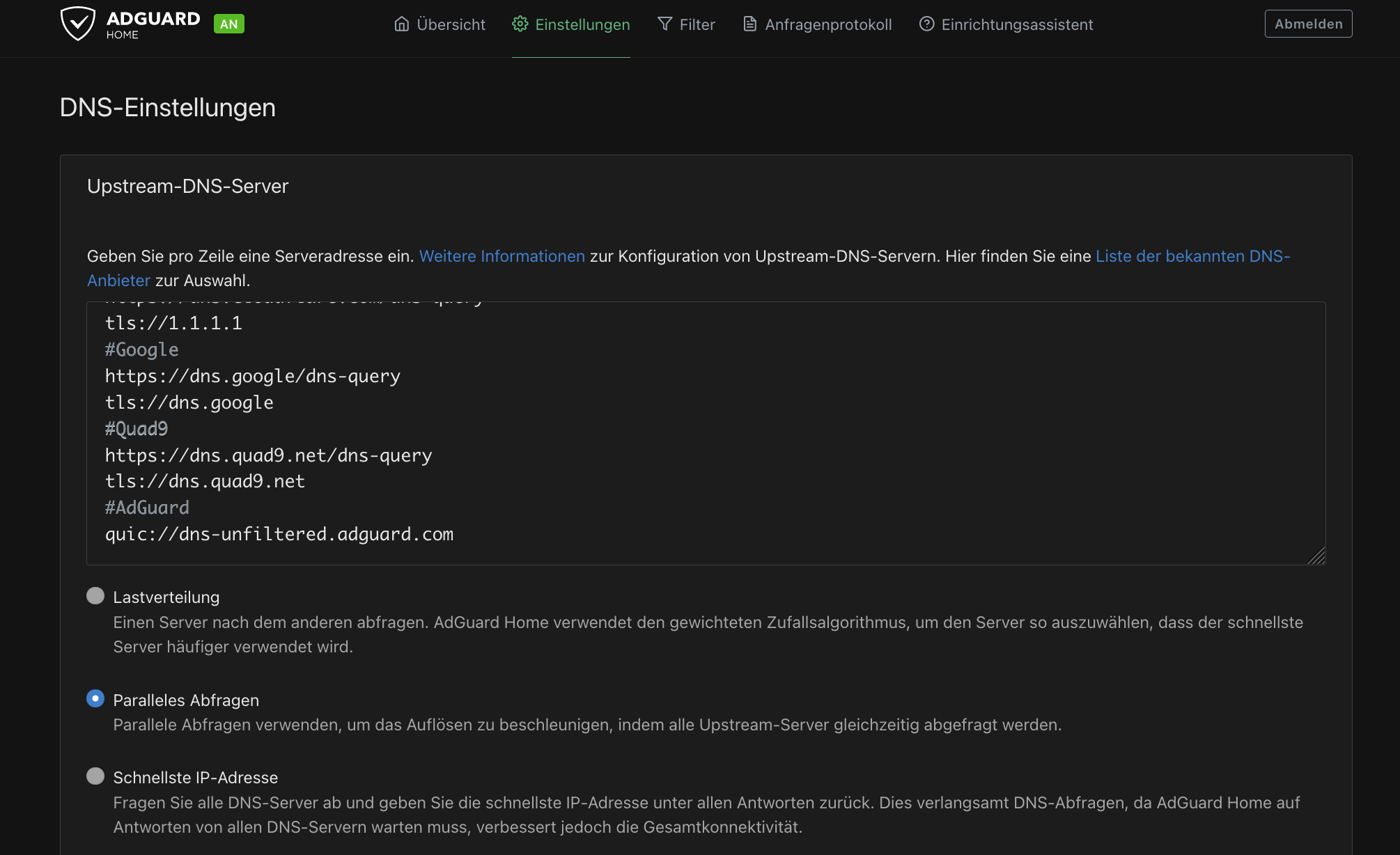Select the Schnellste IP-Adresse radio option
1400x855 pixels.
pyautogui.click(x=95, y=776)
